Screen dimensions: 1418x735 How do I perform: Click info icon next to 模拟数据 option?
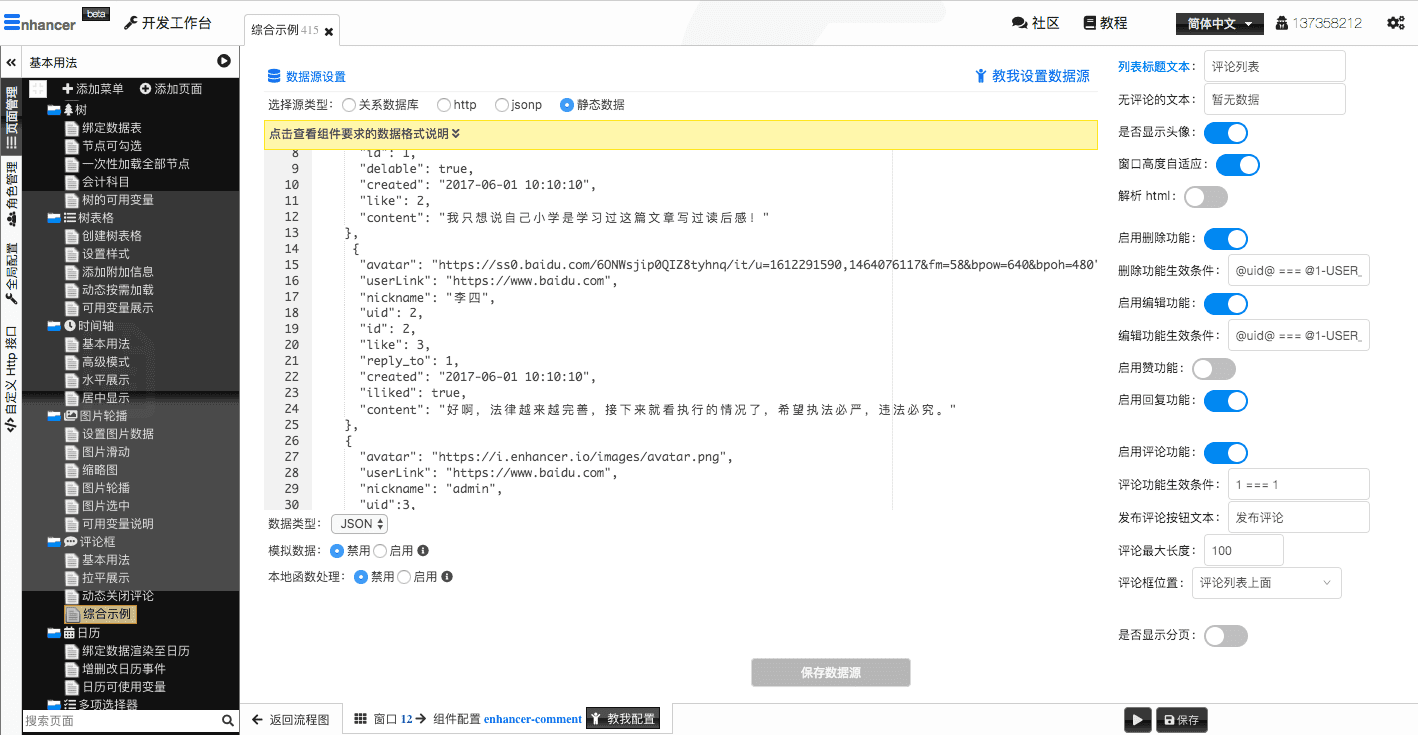pyautogui.click(x=423, y=551)
